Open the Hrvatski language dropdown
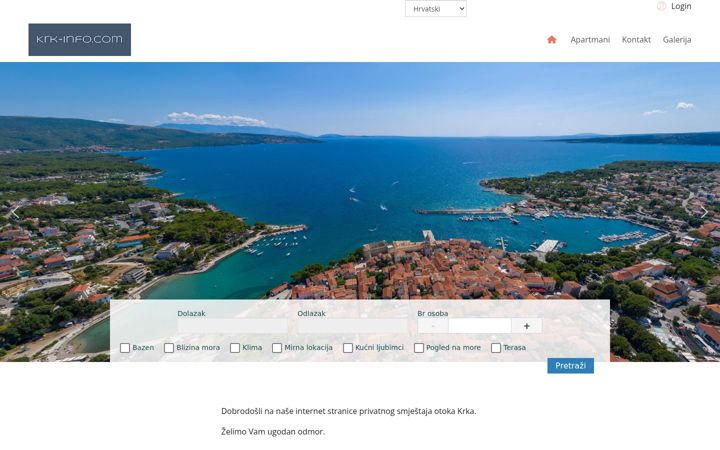 (436, 9)
